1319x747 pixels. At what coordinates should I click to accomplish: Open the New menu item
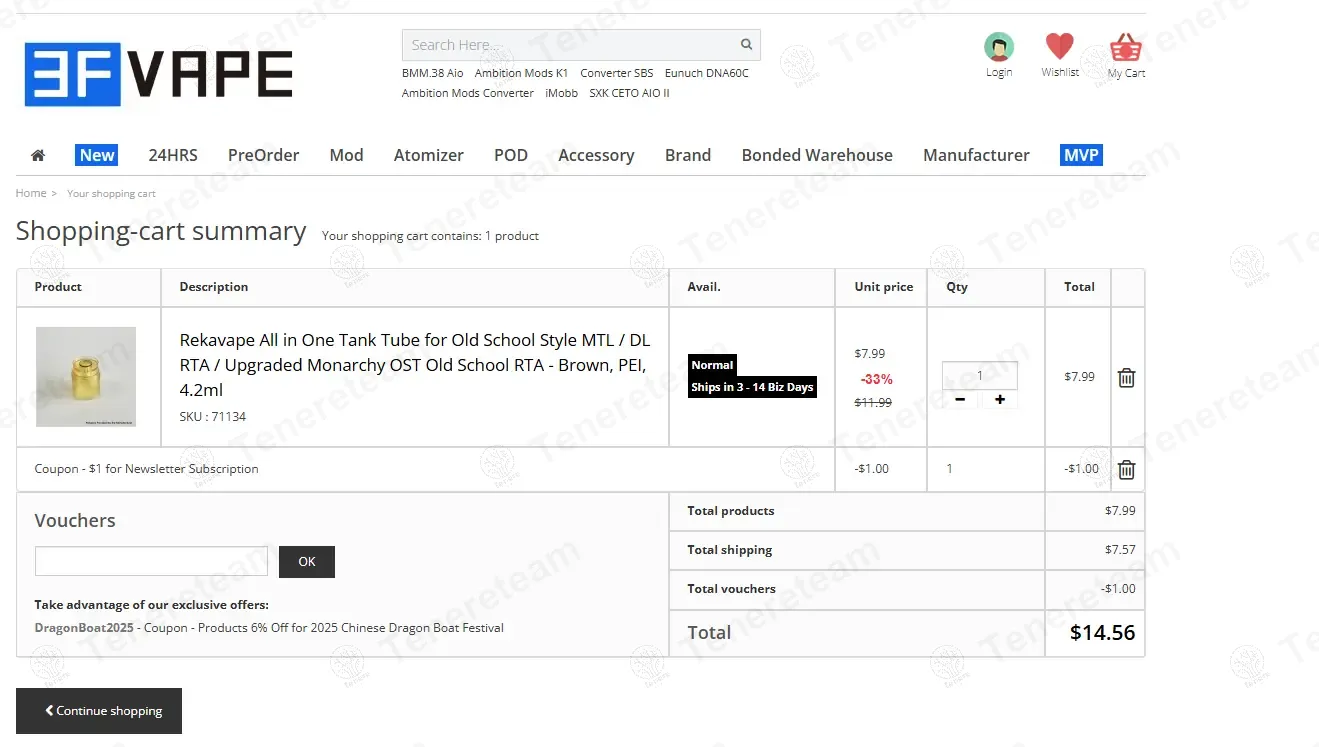[x=97, y=155]
